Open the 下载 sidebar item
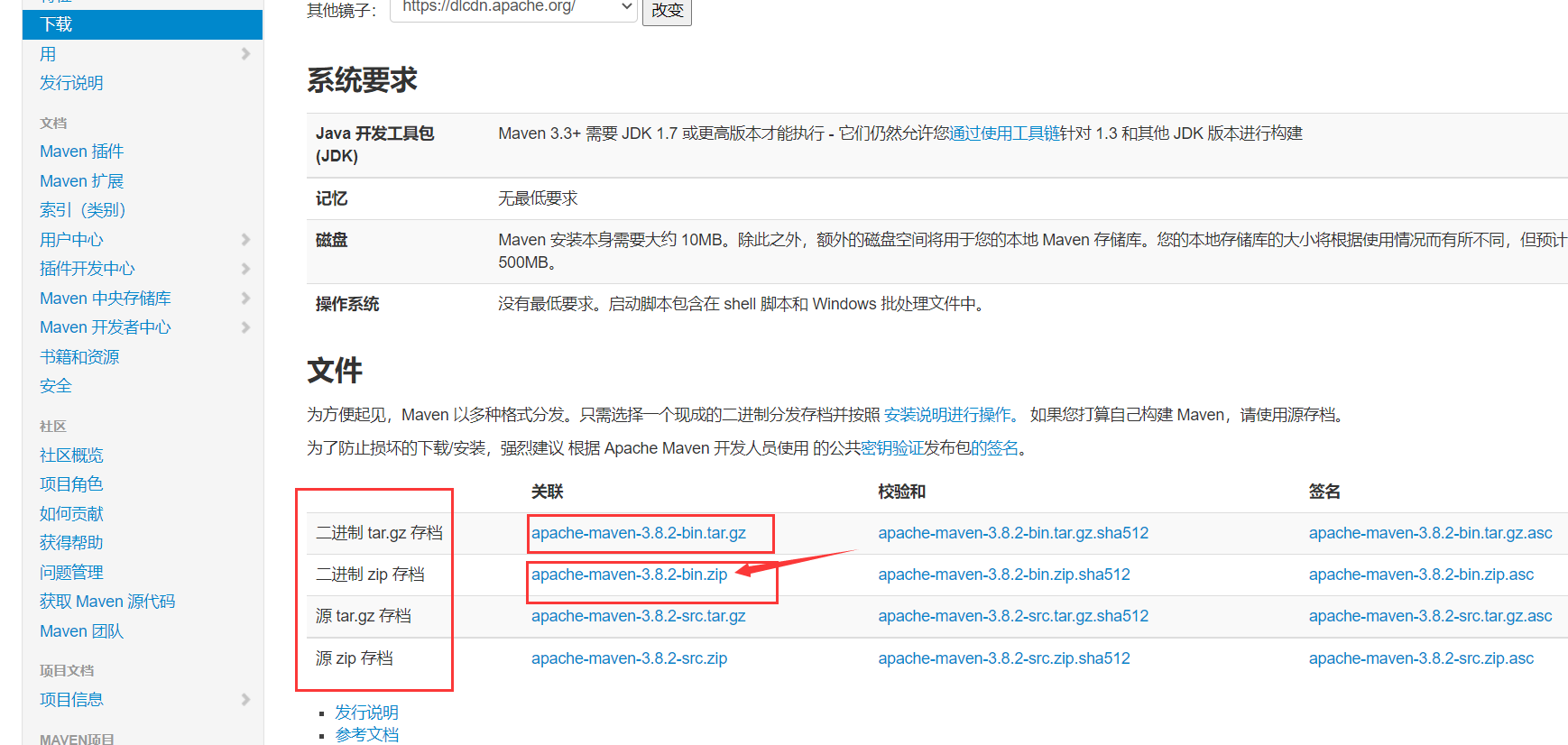 coord(143,24)
